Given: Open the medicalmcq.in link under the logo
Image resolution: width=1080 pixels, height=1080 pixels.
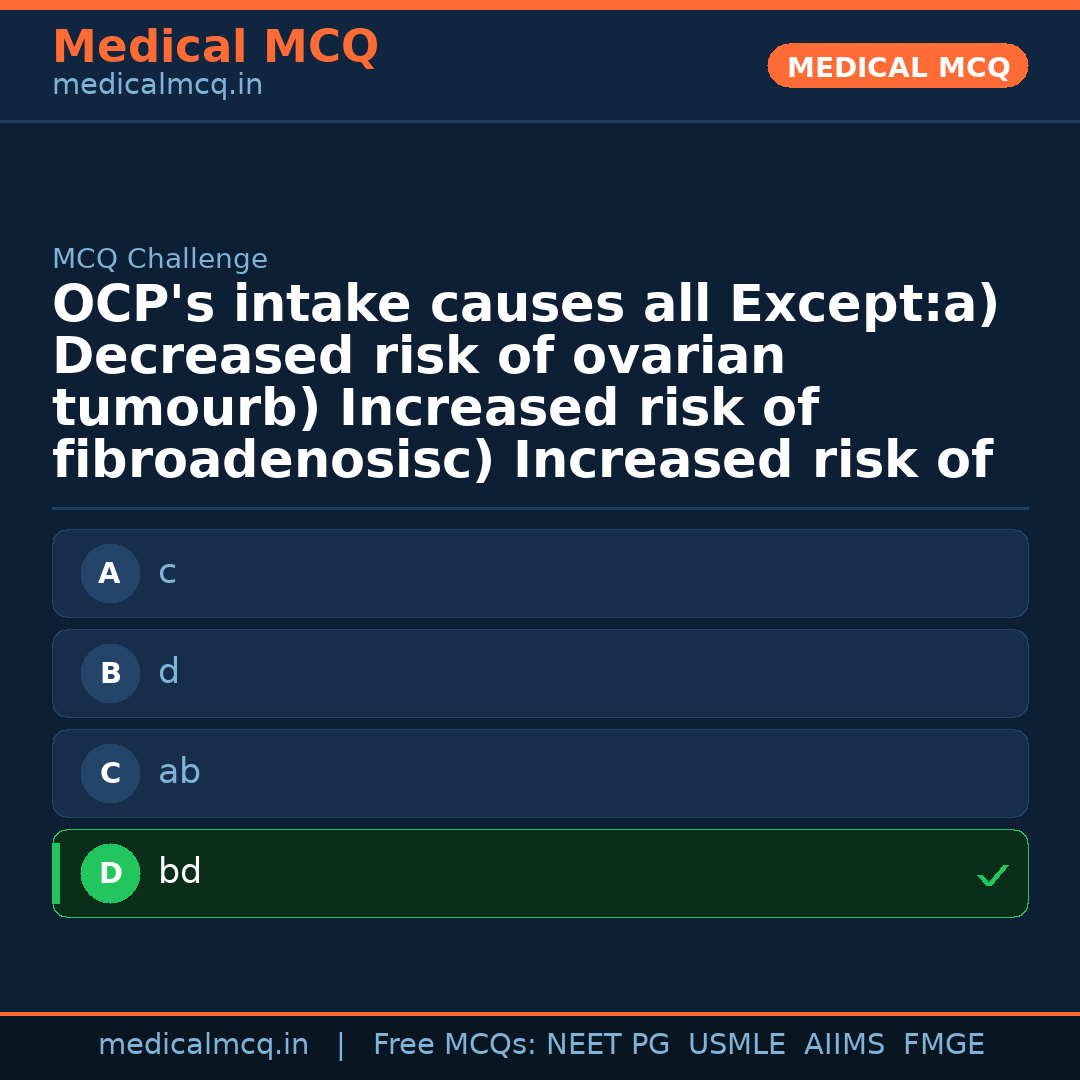Looking at the screenshot, I should click(x=157, y=84).
